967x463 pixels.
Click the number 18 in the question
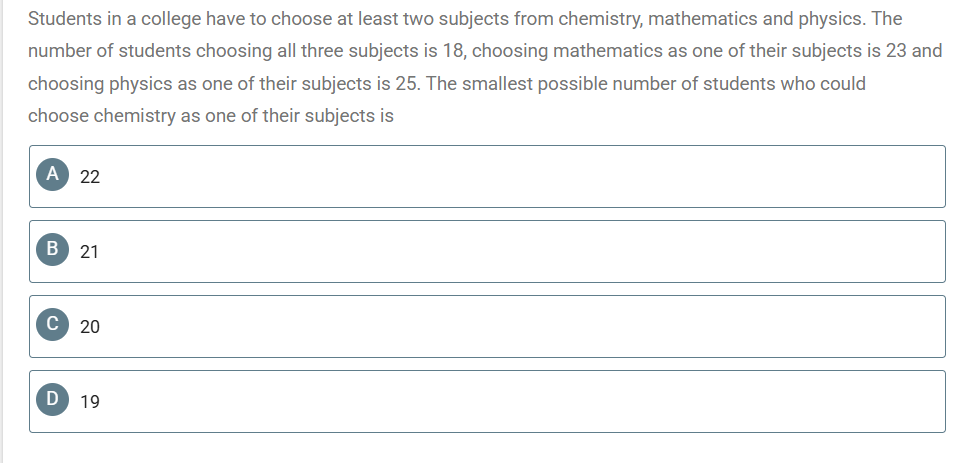click(x=454, y=51)
